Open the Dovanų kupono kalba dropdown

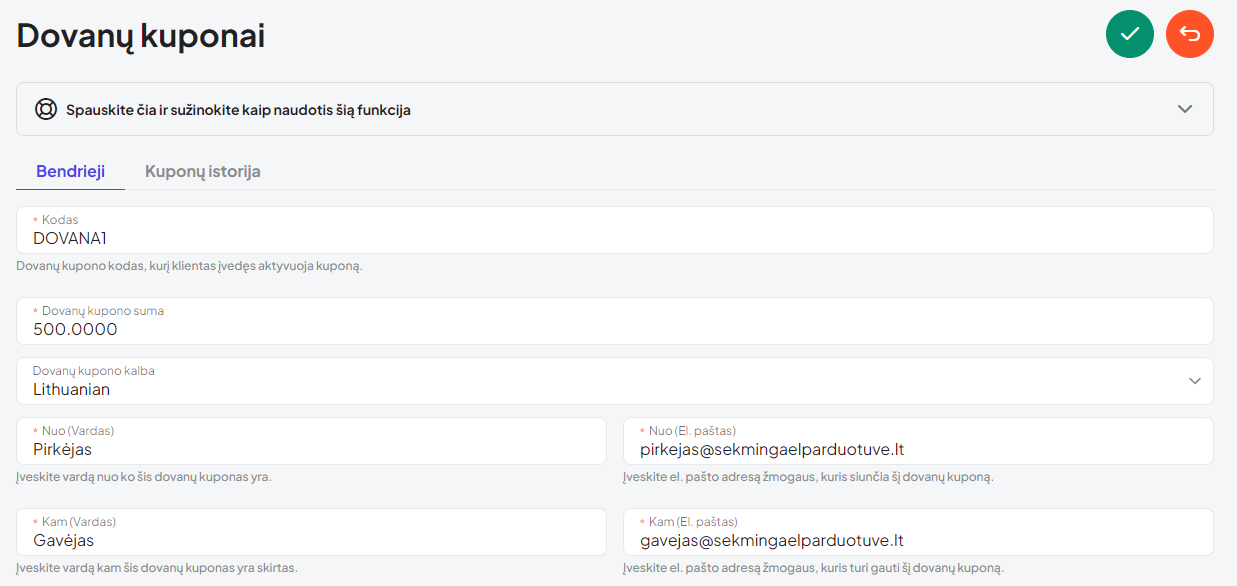point(615,381)
